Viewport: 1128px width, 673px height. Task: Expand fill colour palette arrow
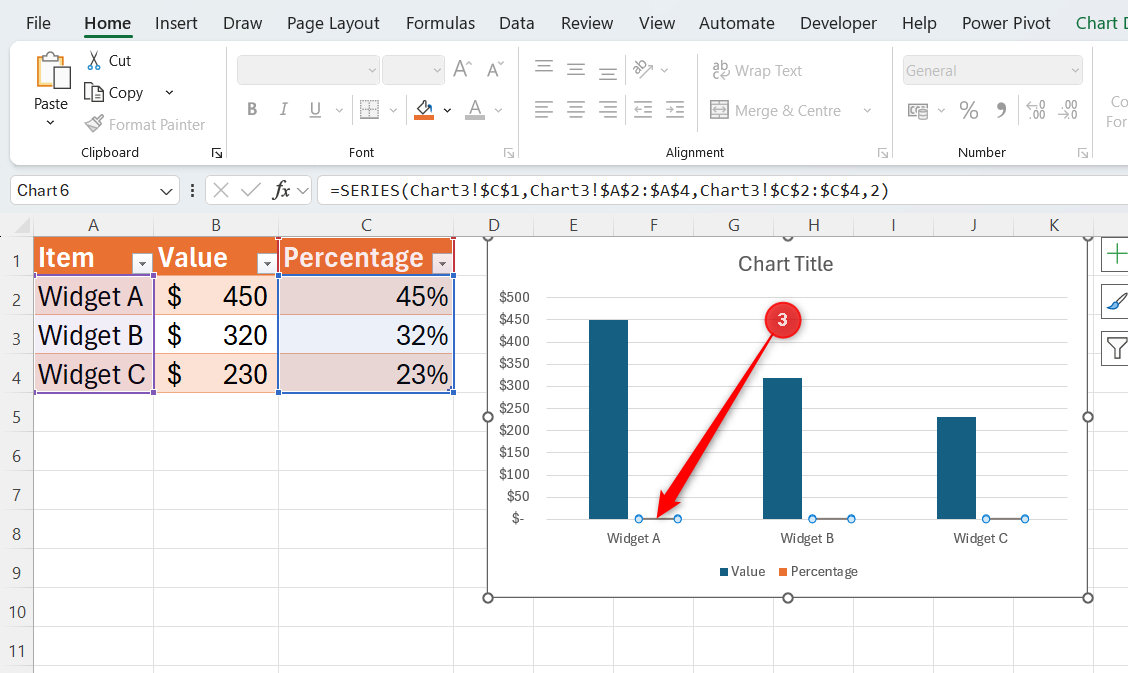[447, 110]
